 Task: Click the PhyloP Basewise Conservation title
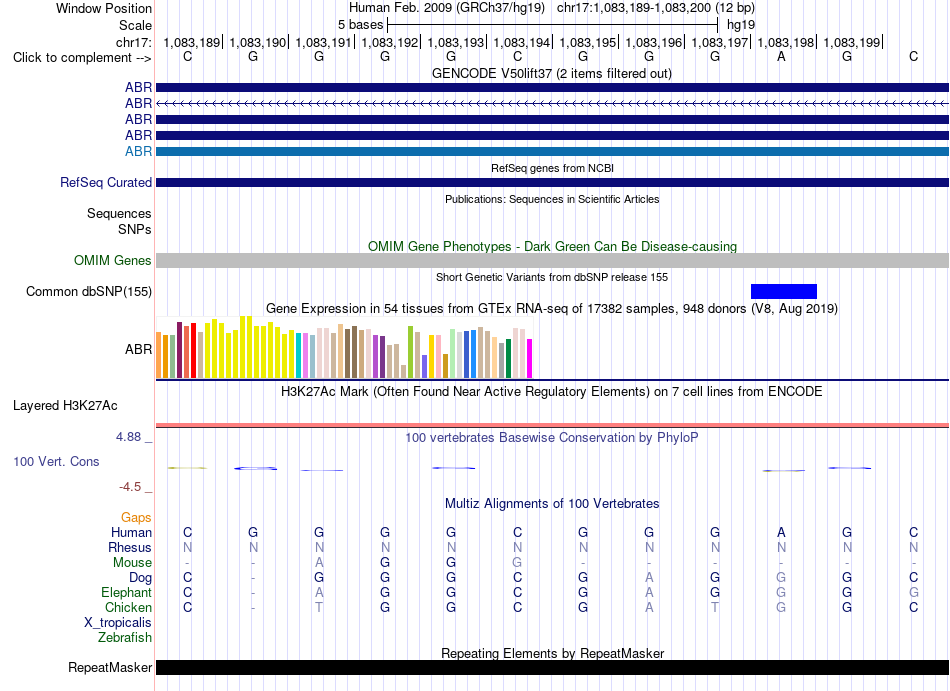tap(552, 437)
